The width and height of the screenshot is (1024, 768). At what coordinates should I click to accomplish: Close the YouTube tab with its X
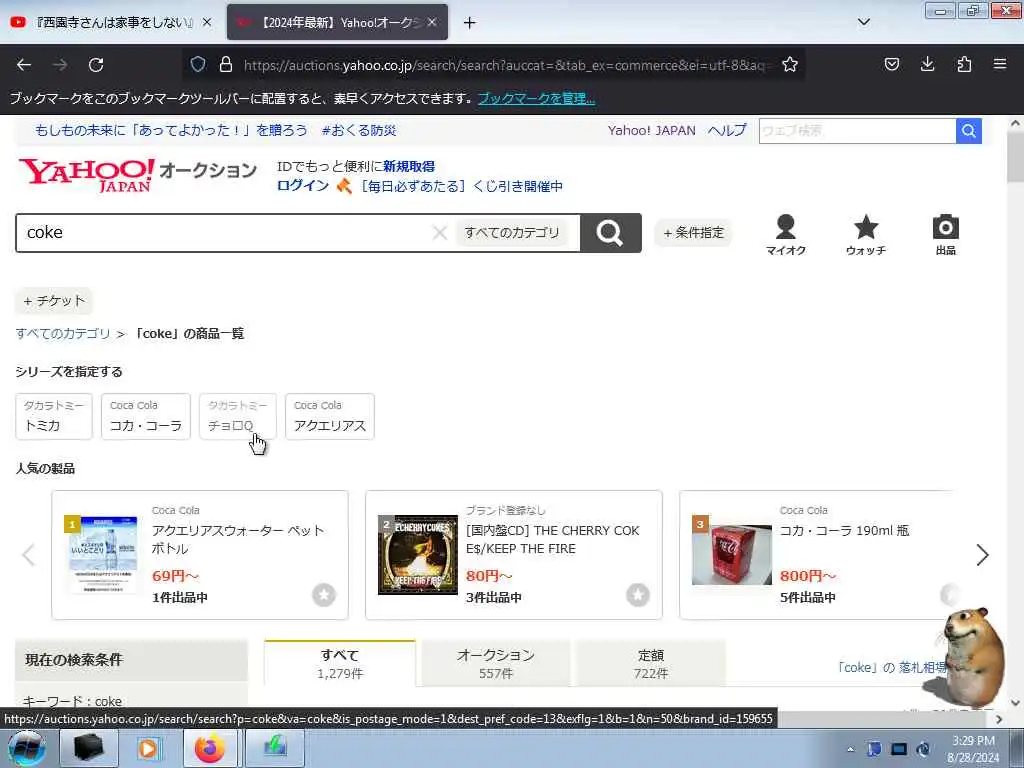[x=206, y=22]
